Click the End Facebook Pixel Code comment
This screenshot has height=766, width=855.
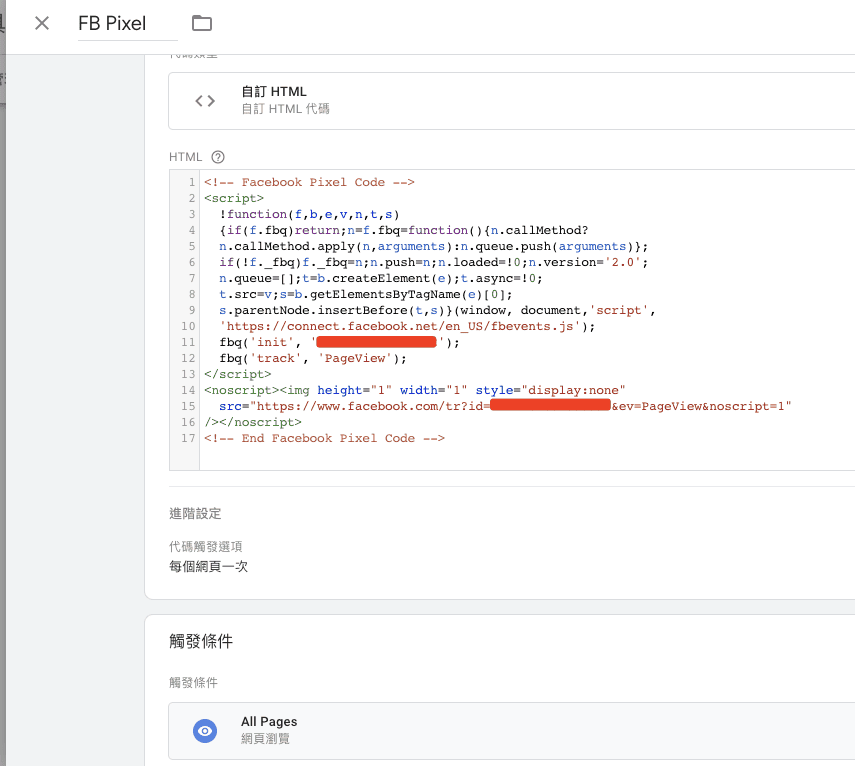pyautogui.click(x=324, y=438)
